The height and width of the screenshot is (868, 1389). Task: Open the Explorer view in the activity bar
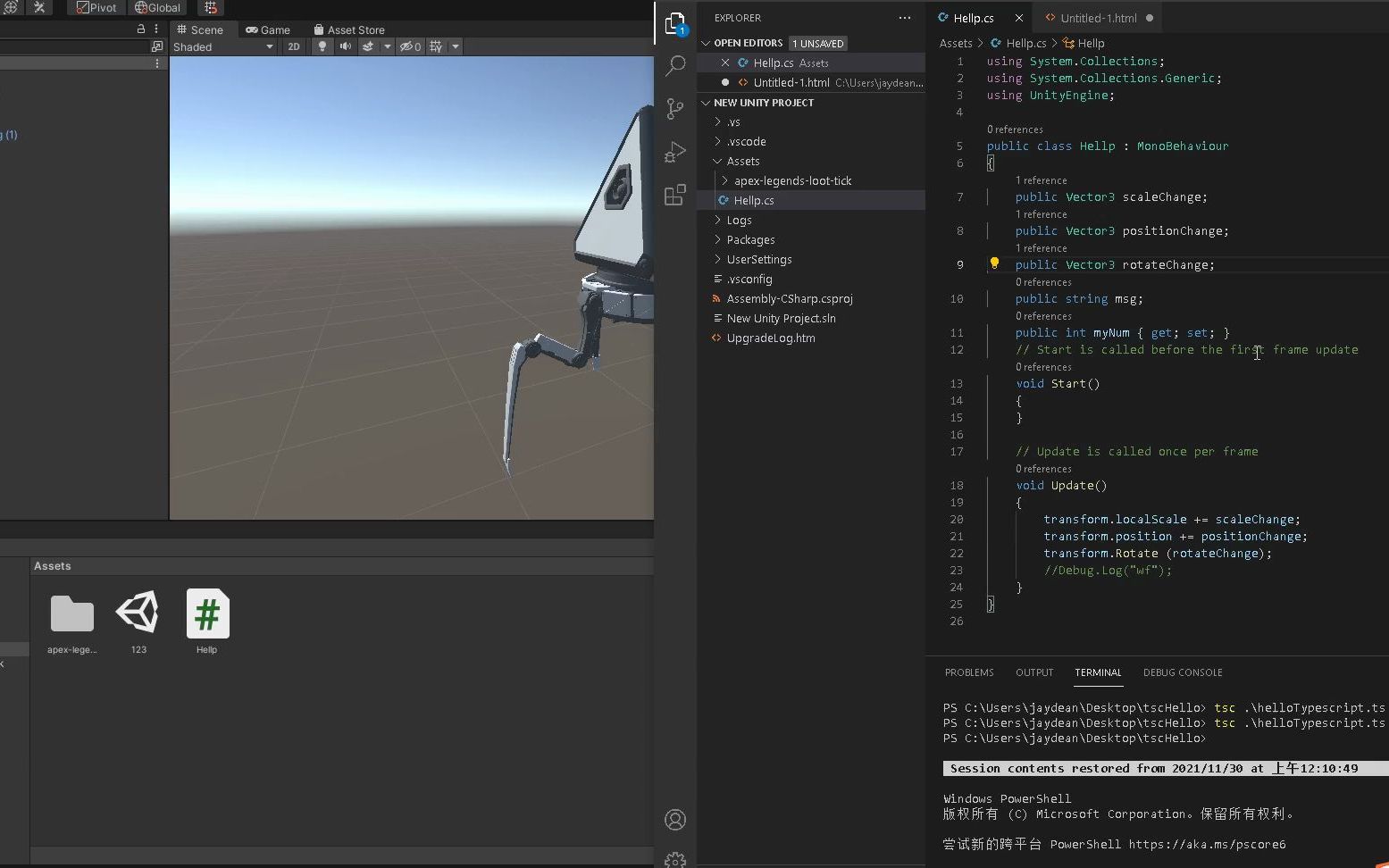(675, 24)
